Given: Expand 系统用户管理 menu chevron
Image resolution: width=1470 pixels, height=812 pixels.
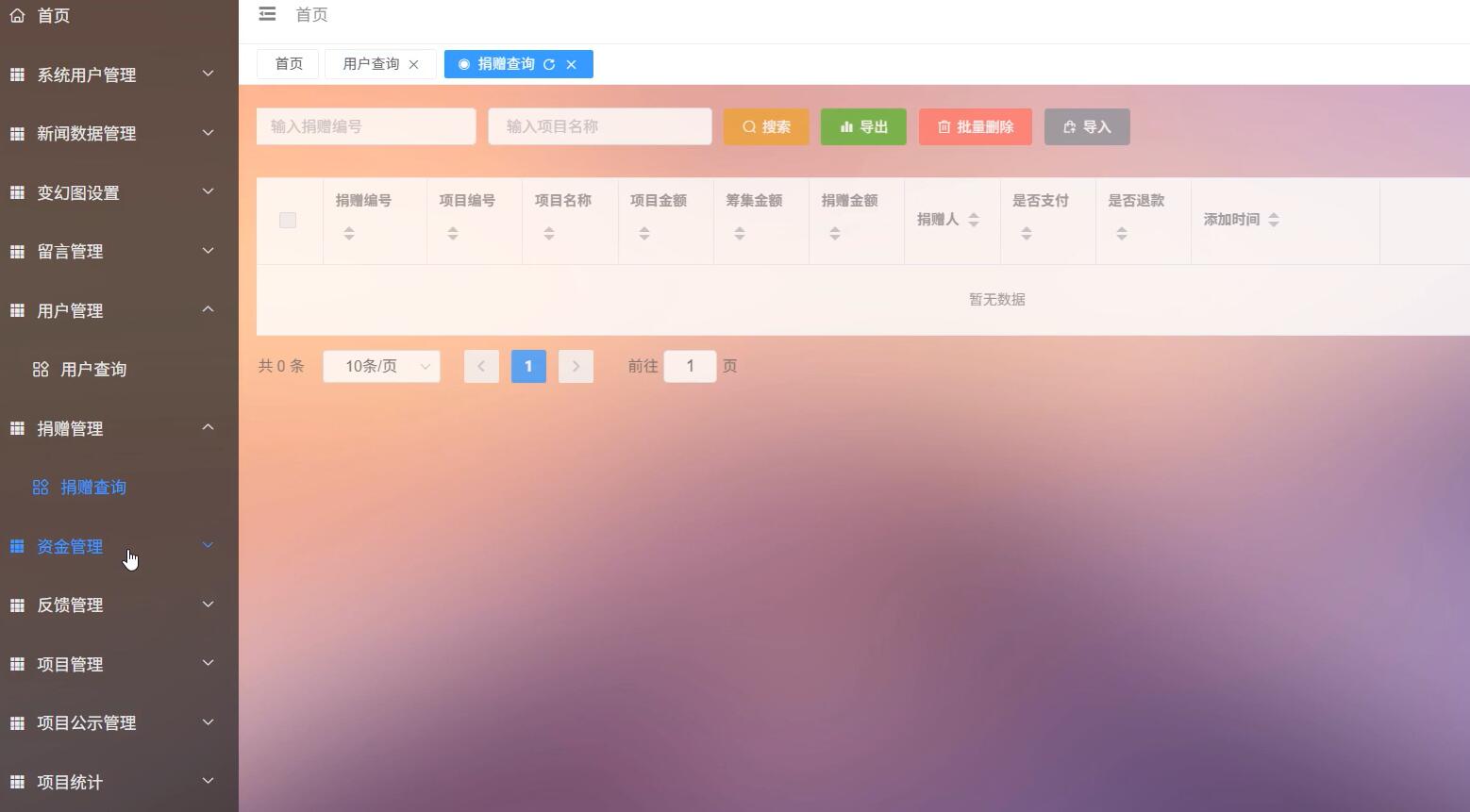Looking at the screenshot, I should pyautogui.click(x=209, y=74).
